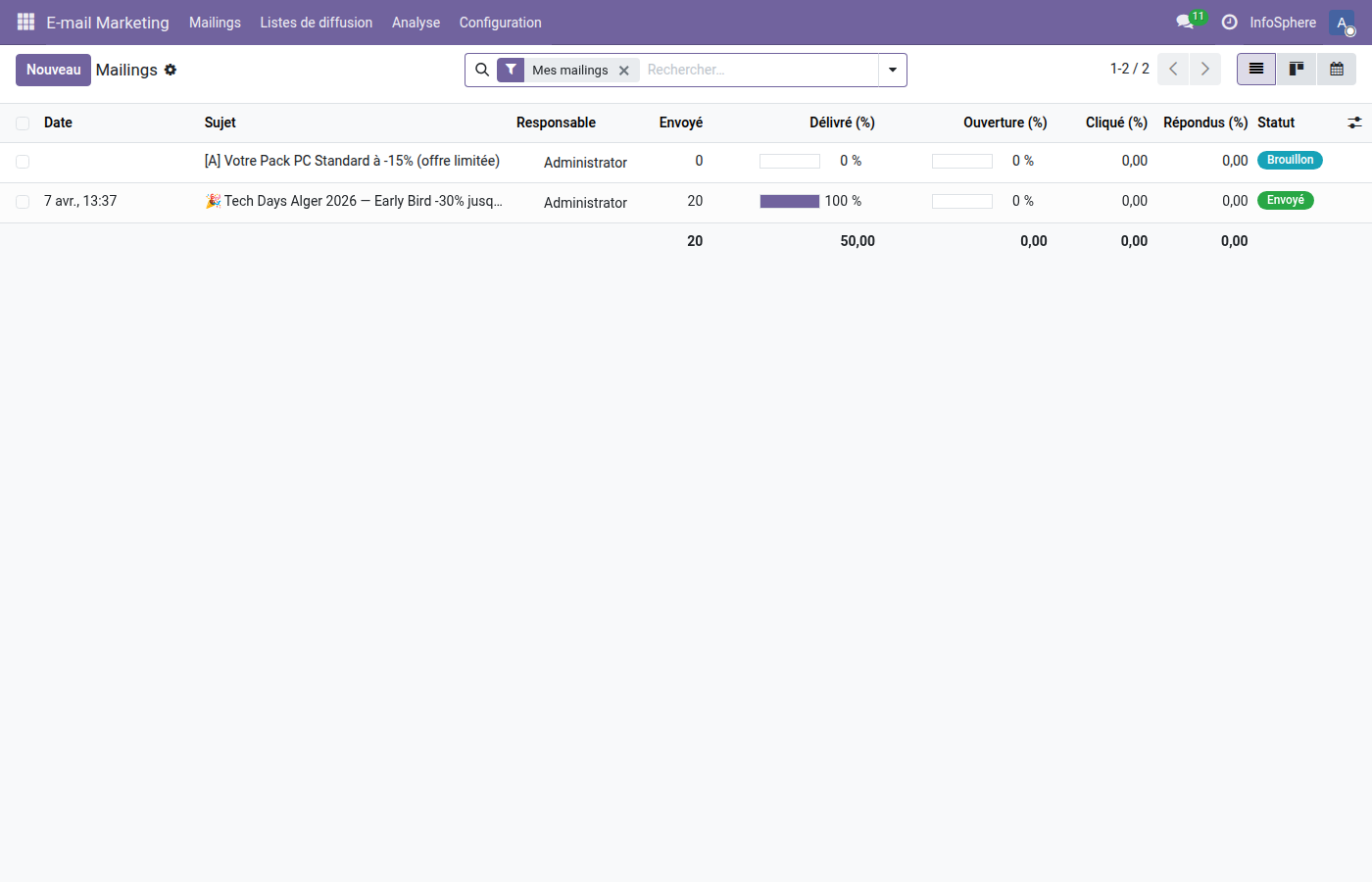
Task: Click the search magnifier icon
Action: click(482, 70)
